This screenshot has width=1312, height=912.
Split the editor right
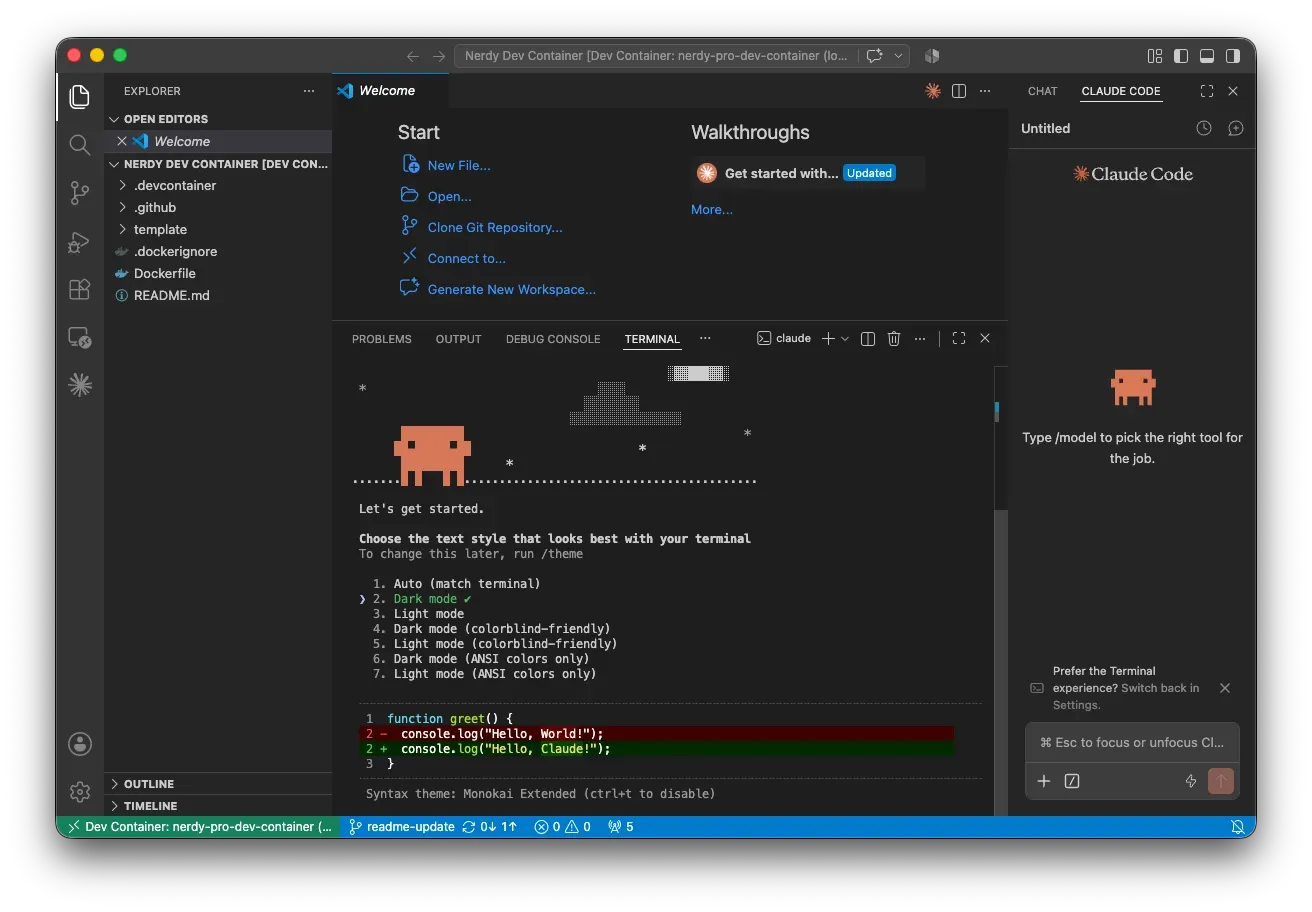pos(959,91)
